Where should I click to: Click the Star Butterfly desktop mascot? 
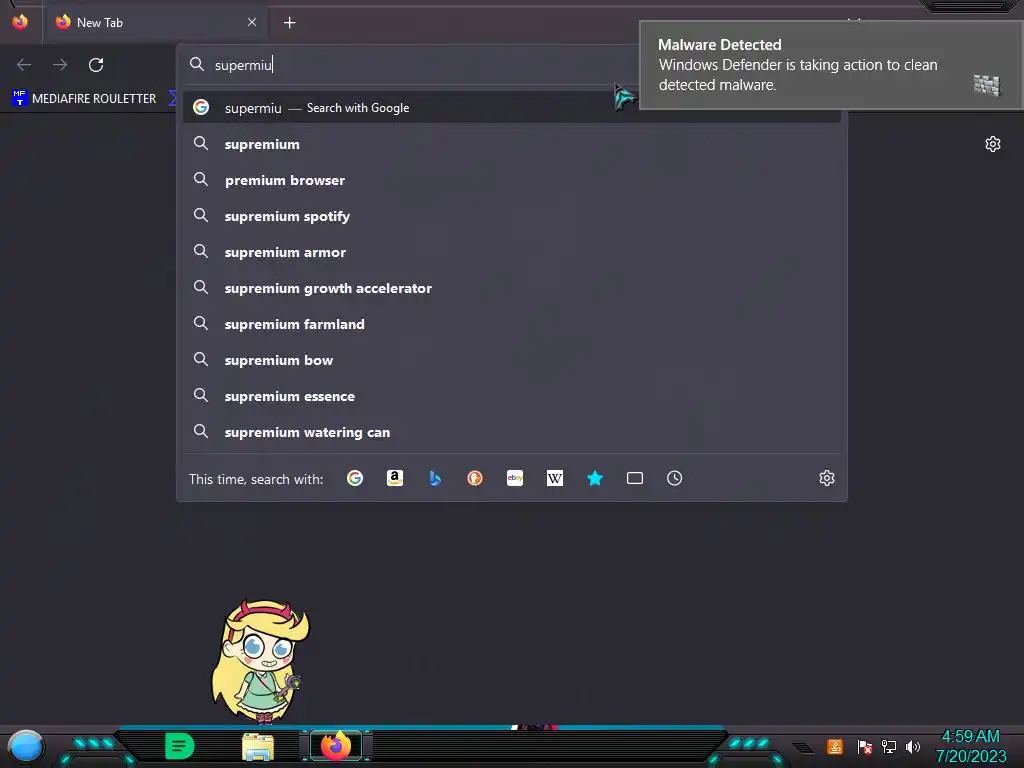coord(260,662)
